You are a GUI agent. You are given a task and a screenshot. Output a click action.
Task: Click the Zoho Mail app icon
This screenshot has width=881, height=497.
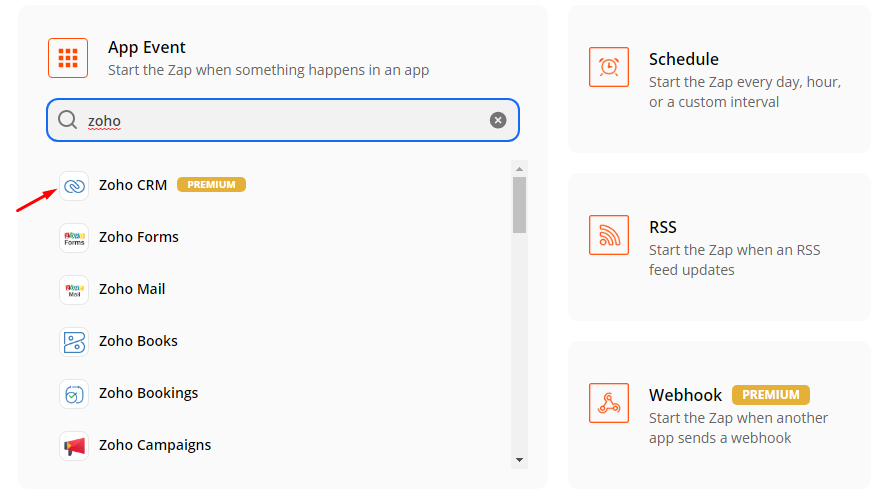[74, 290]
